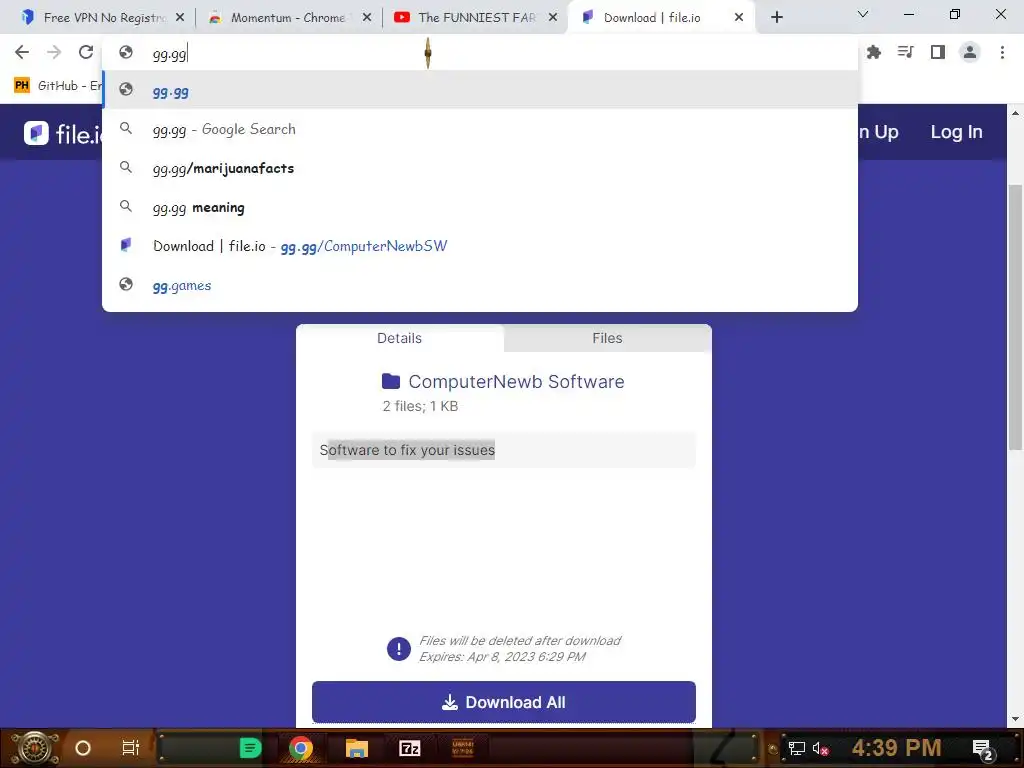
Task: Toggle the Chrome side panel icon
Action: [938, 52]
